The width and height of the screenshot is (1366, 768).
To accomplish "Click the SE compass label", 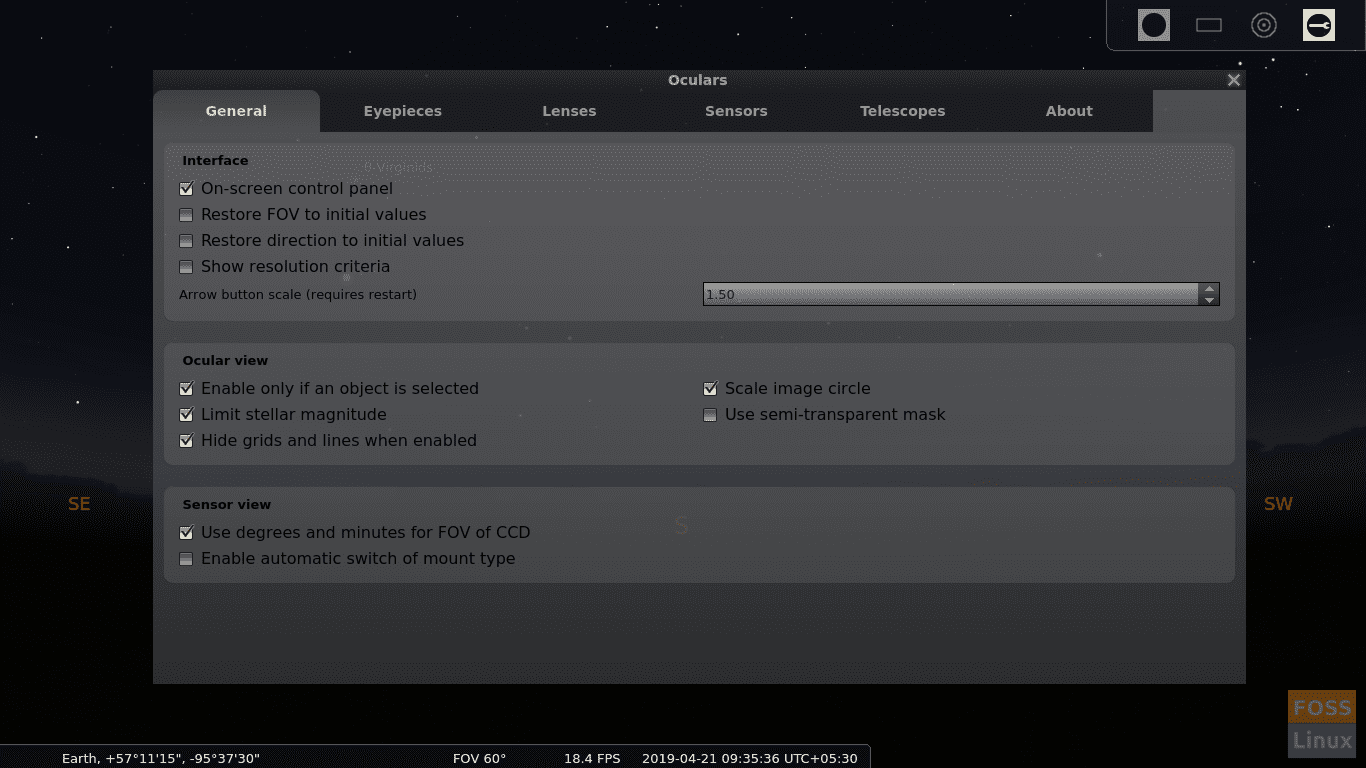I will pos(79,504).
